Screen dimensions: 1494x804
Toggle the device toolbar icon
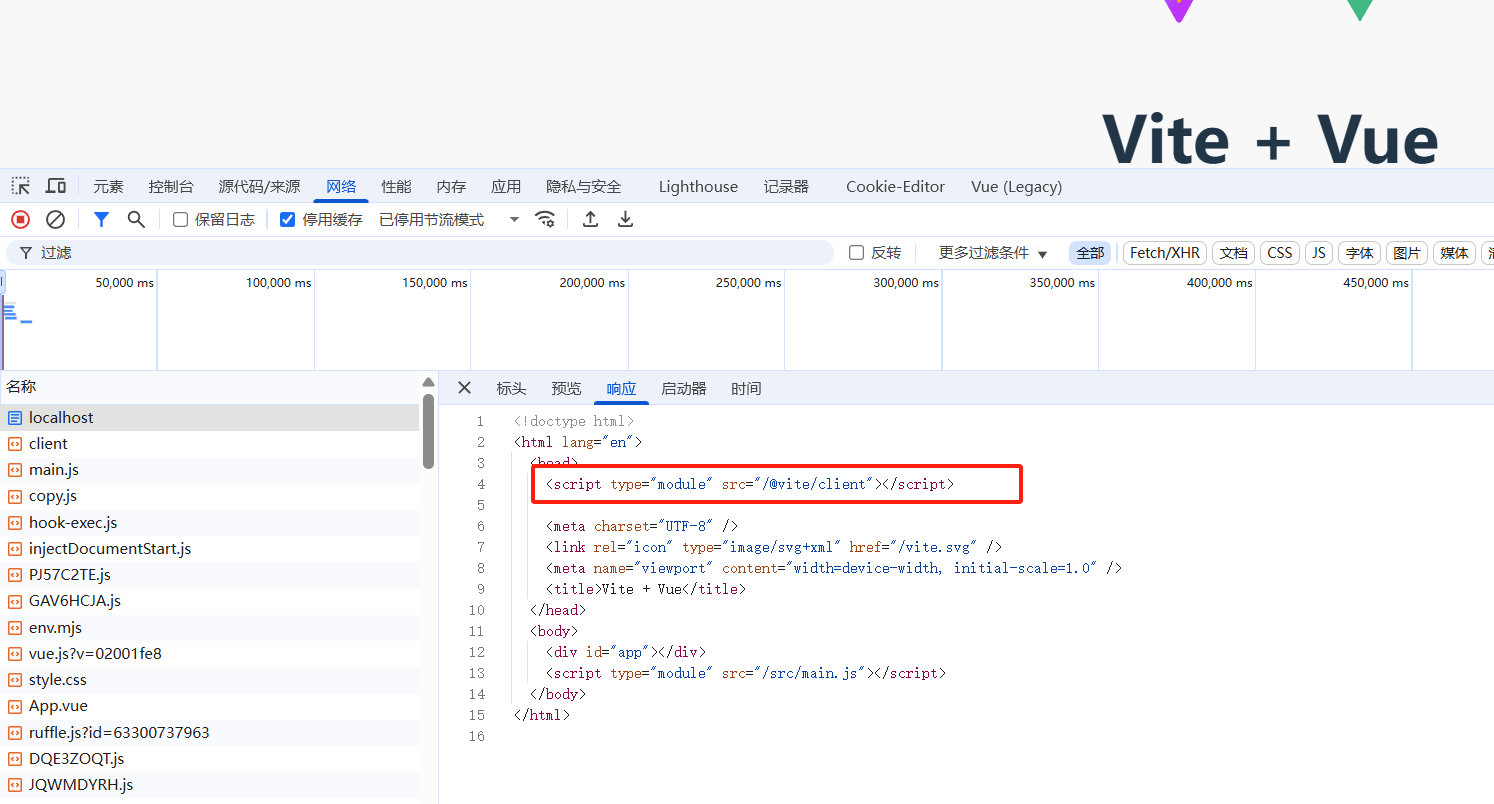click(56, 186)
